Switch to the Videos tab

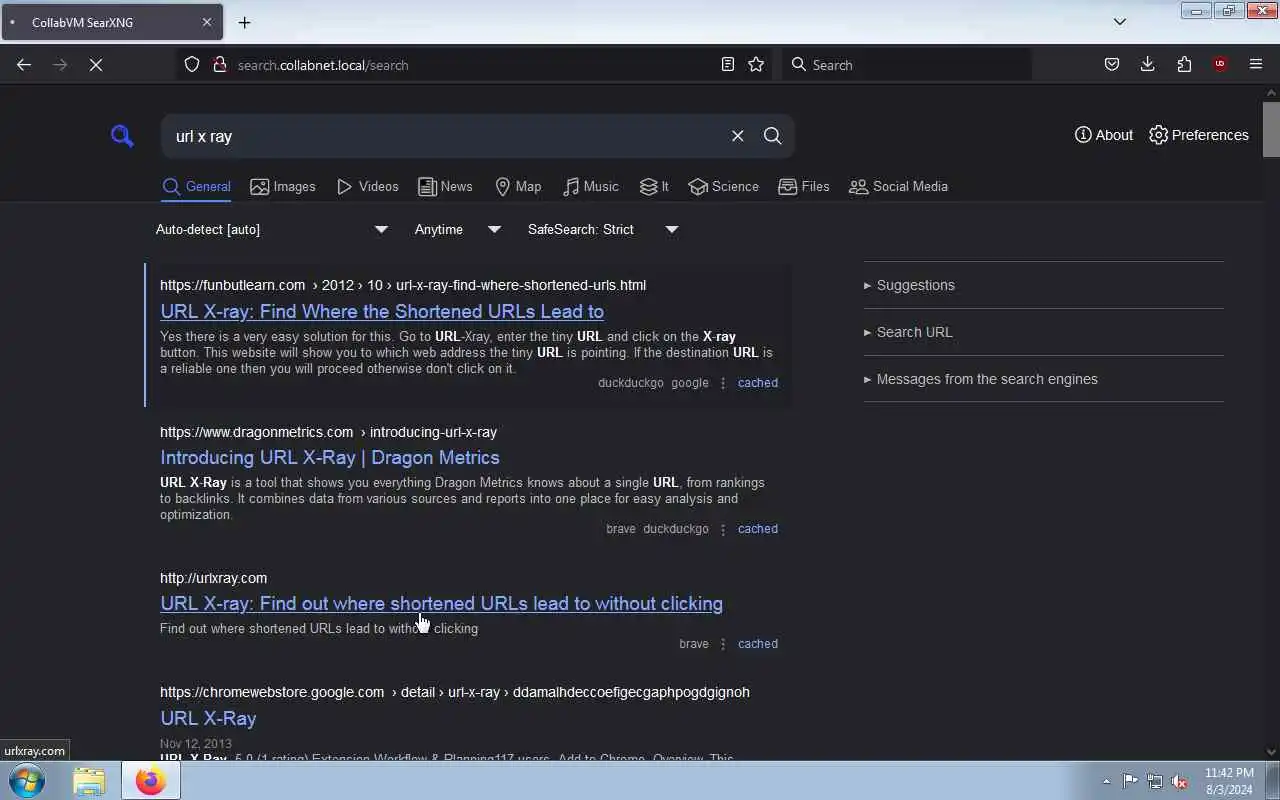pyautogui.click(x=367, y=187)
